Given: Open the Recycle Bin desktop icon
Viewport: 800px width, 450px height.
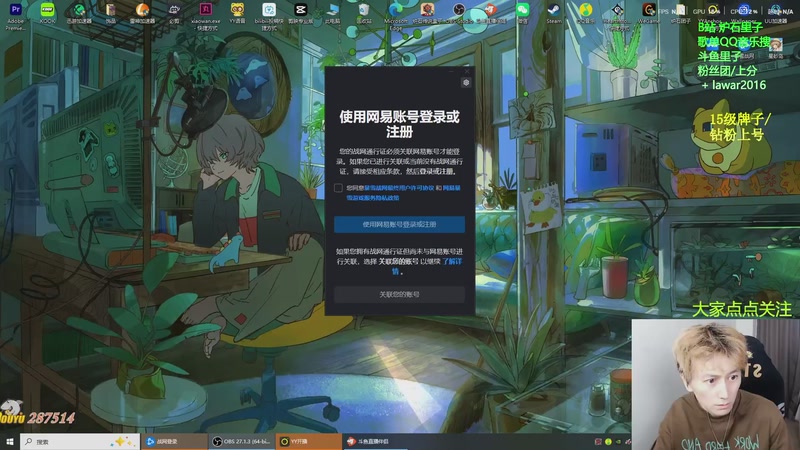Looking at the screenshot, I should point(364,13).
